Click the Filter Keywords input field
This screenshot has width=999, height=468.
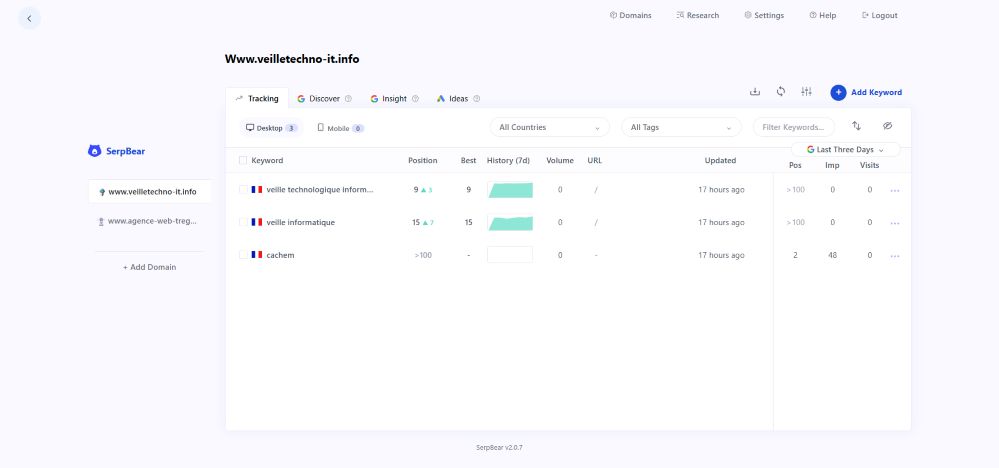(x=794, y=127)
